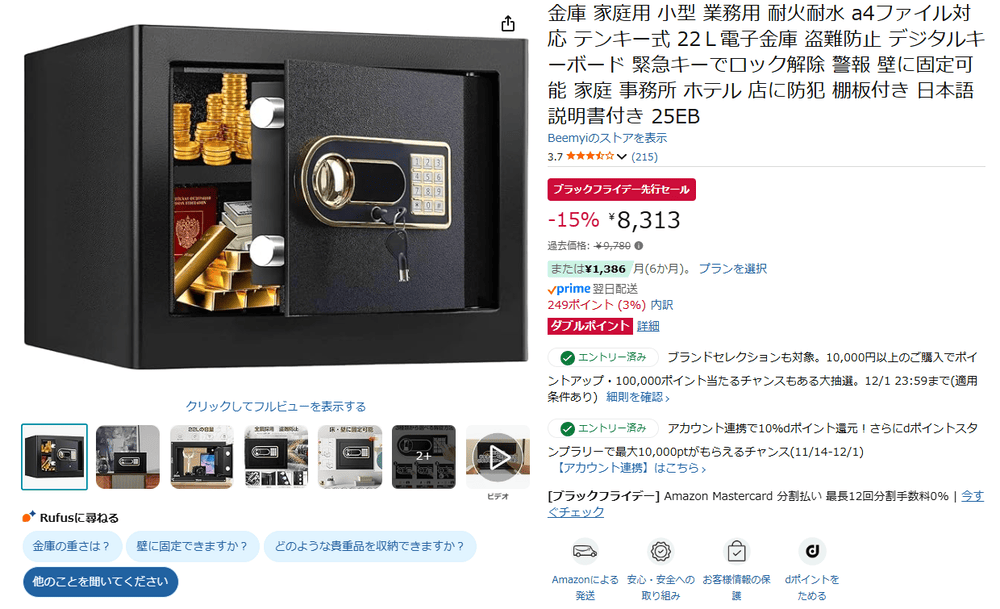The width and height of the screenshot is (1000, 609).
Task: Expand the star rating dropdown chevron
Action: [x=621, y=156]
